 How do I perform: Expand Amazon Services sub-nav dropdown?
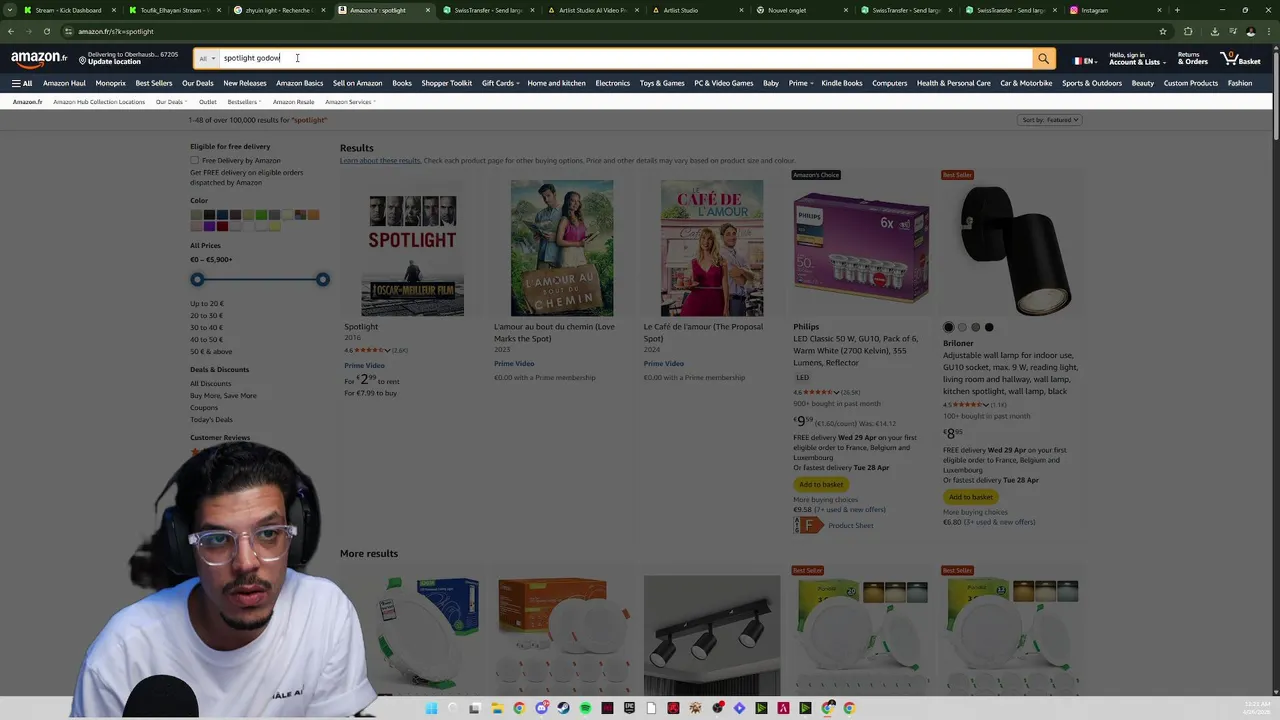pos(350,102)
